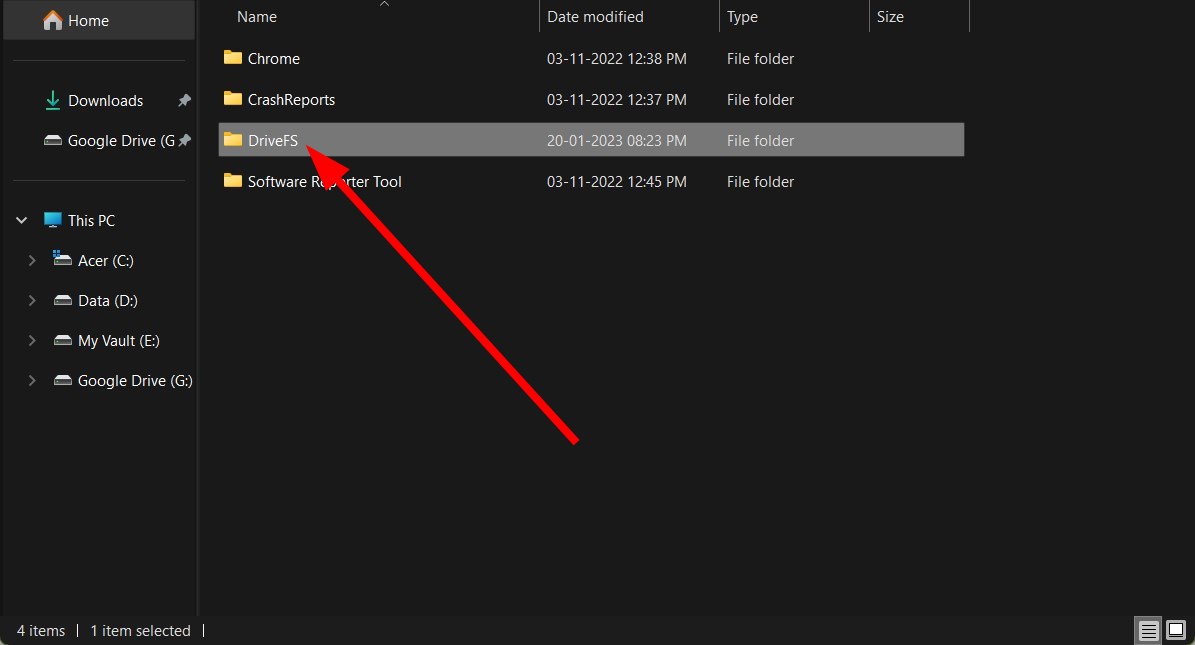Select the Software Reporter Tool folder name
The height and width of the screenshot is (645, 1195).
(x=325, y=181)
